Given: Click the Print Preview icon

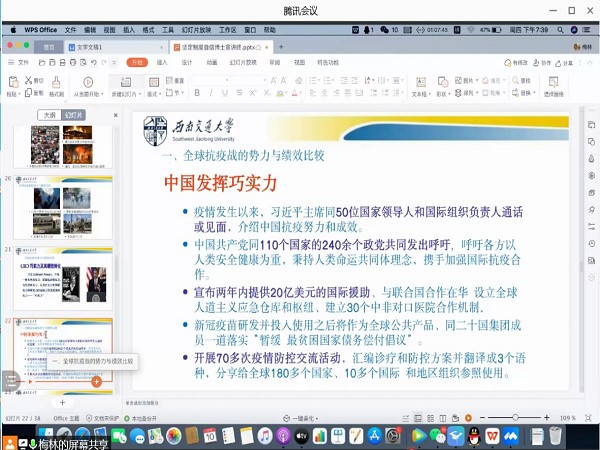Looking at the screenshot, I should 83,62.
